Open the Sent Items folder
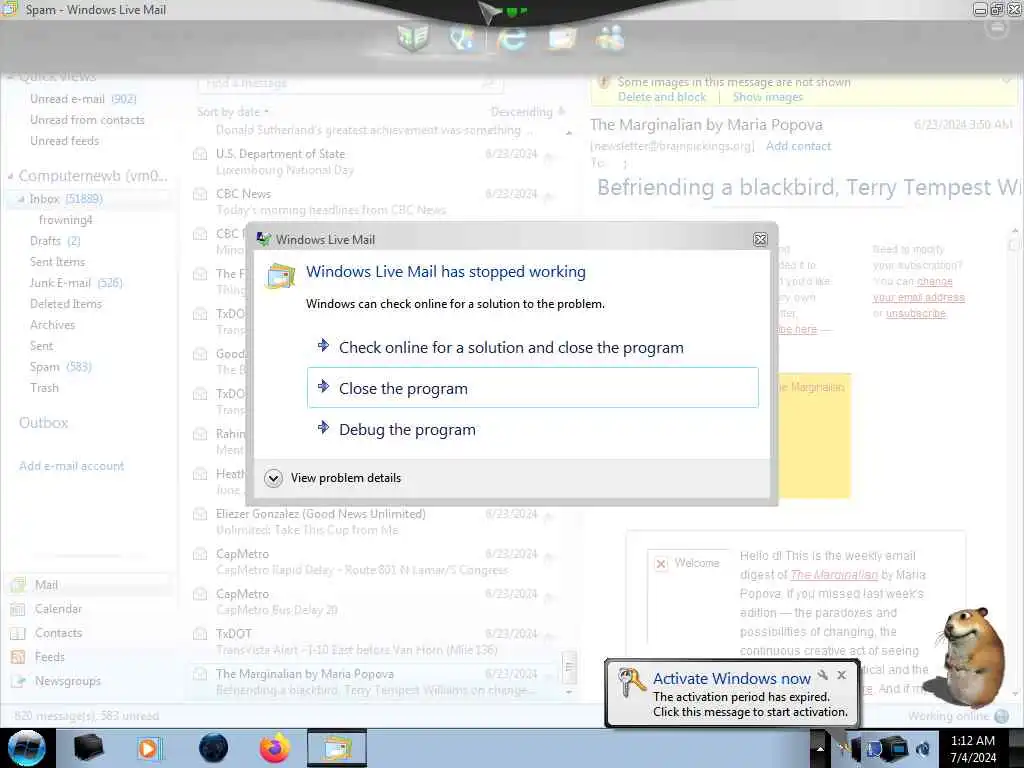The width and height of the screenshot is (1024, 768). pyautogui.click(x=57, y=262)
